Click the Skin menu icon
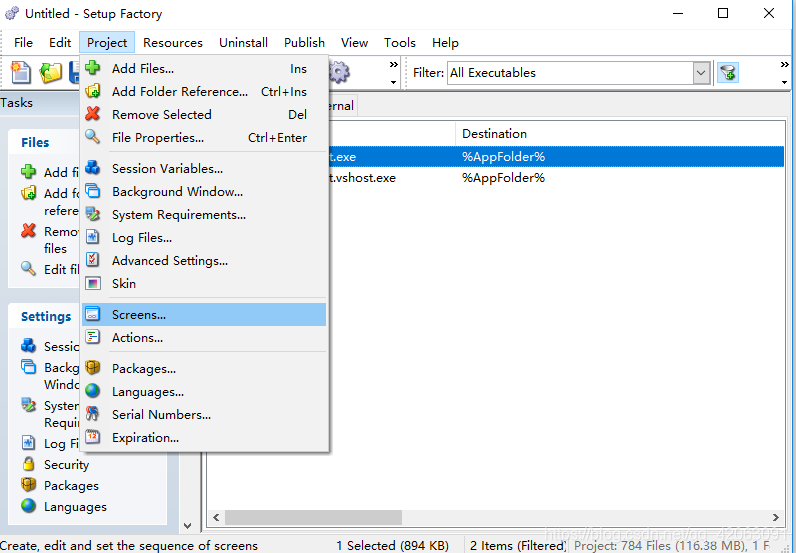The image size is (796, 553). pyautogui.click(x=92, y=283)
